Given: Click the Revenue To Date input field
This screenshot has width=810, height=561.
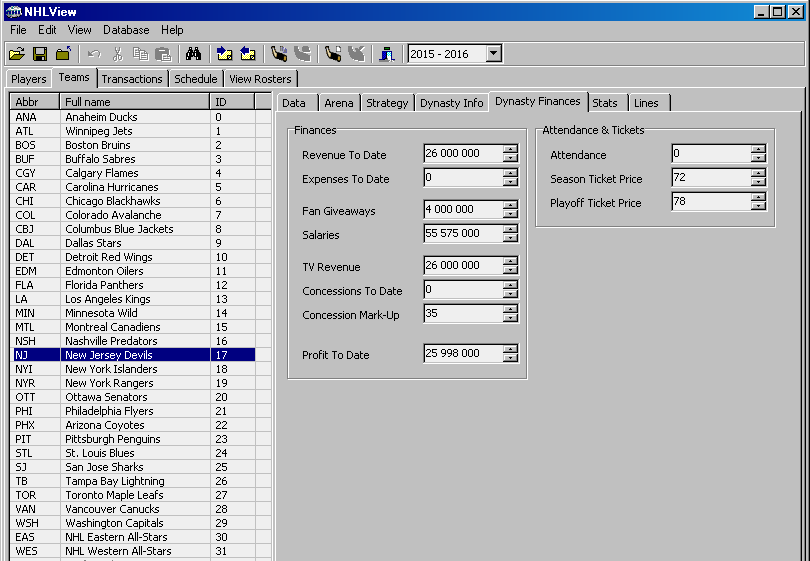Looking at the screenshot, I should coord(463,153).
